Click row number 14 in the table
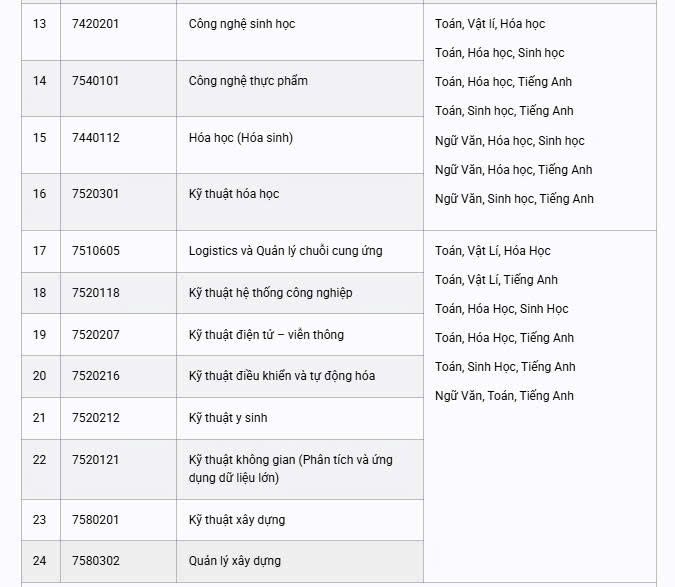This screenshot has height=587, width=675. click(40, 81)
